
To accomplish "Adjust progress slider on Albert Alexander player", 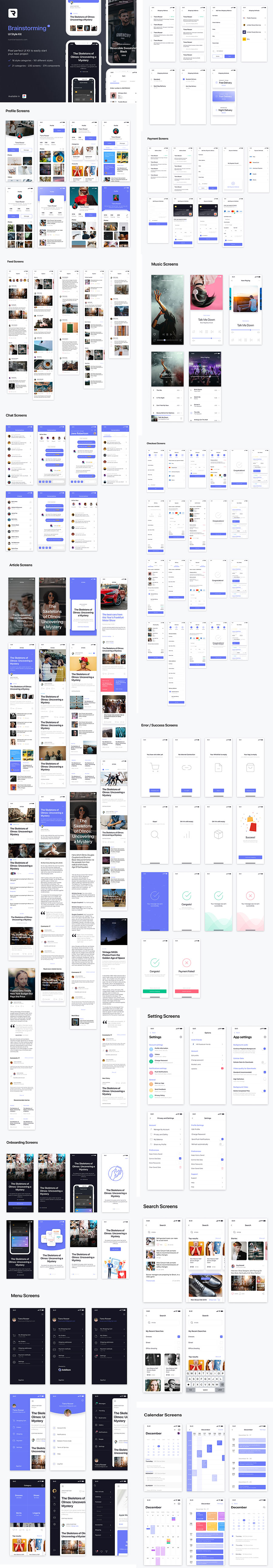I will point(167,340).
